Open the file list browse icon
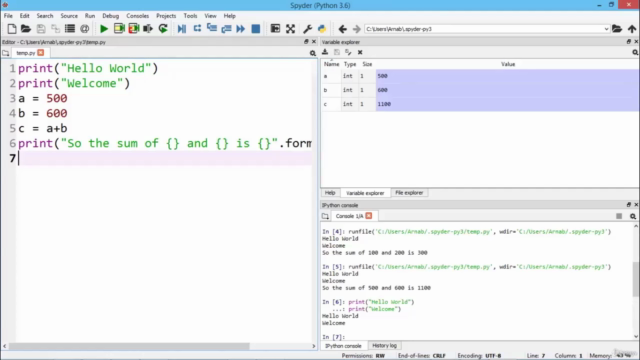Image resolution: width=640 pixels, height=360 pixels. pos(70,29)
